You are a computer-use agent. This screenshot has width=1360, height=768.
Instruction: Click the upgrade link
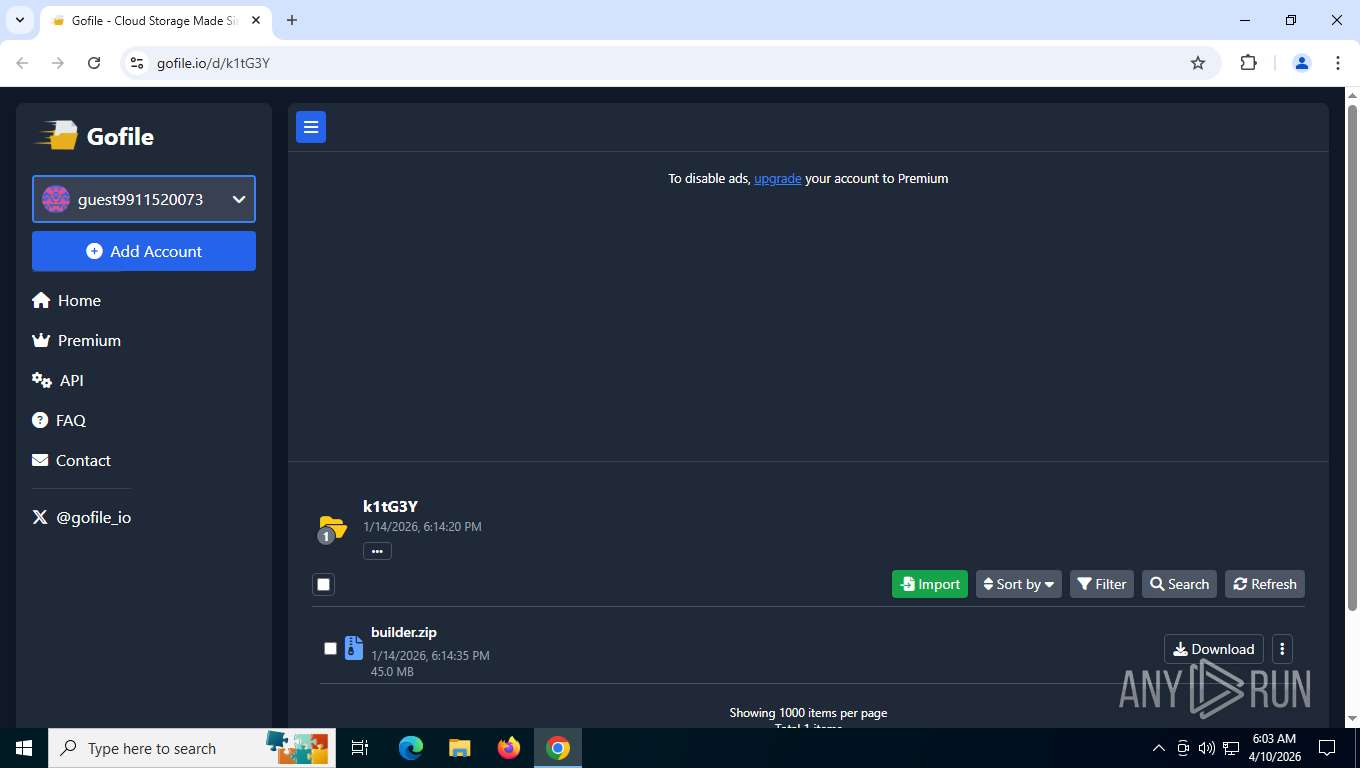(x=777, y=178)
